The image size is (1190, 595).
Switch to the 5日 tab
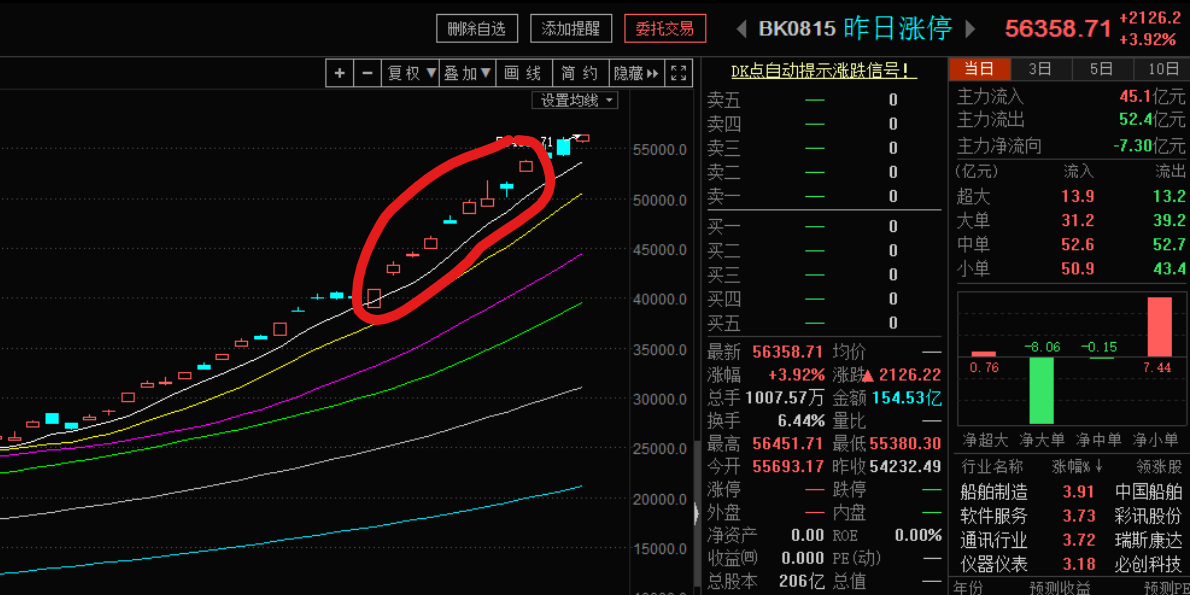click(1101, 69)
